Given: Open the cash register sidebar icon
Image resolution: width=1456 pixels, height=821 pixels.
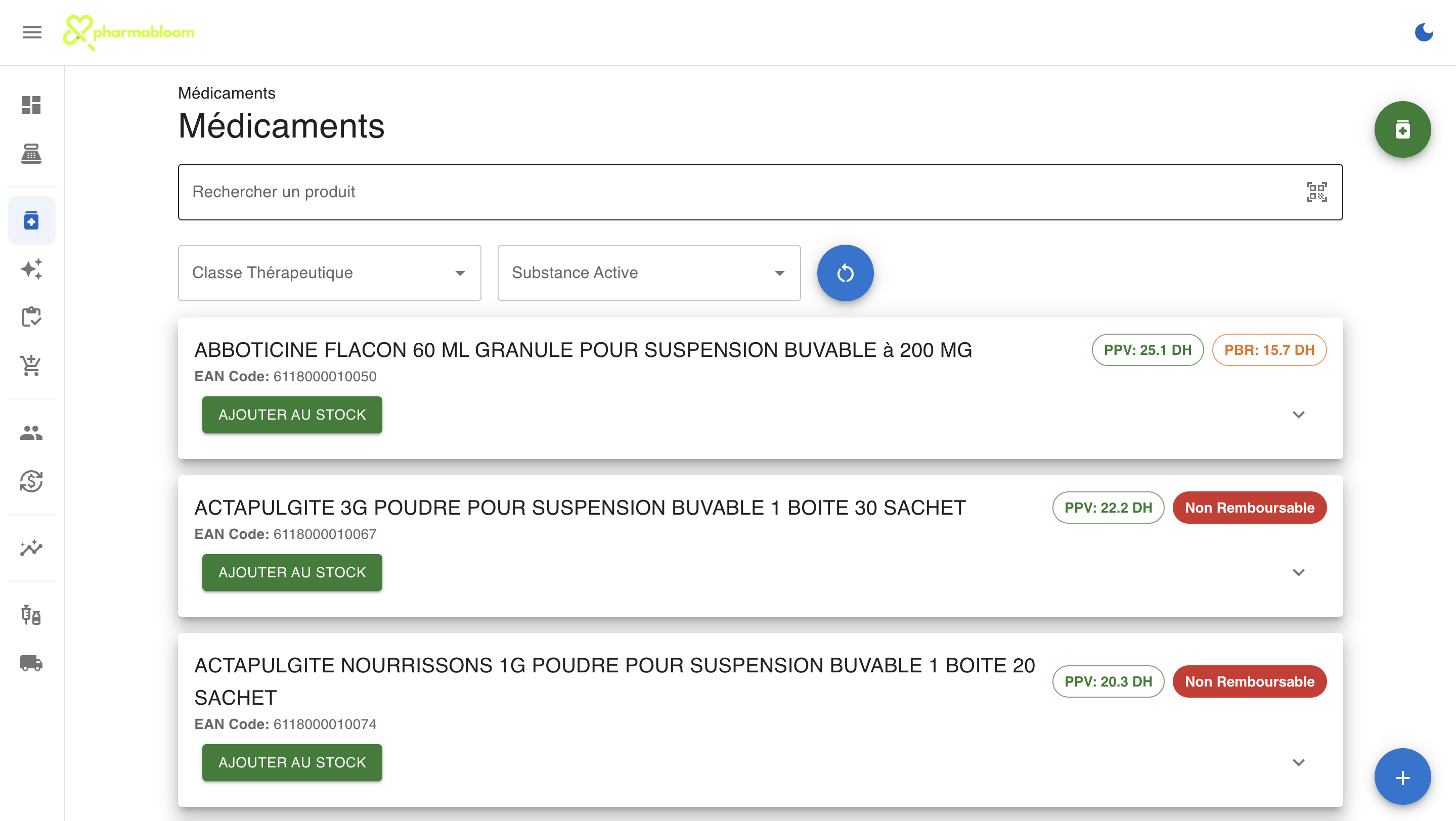Looking at the screenshot, I should pyautogui.click(x=32, y=154).
